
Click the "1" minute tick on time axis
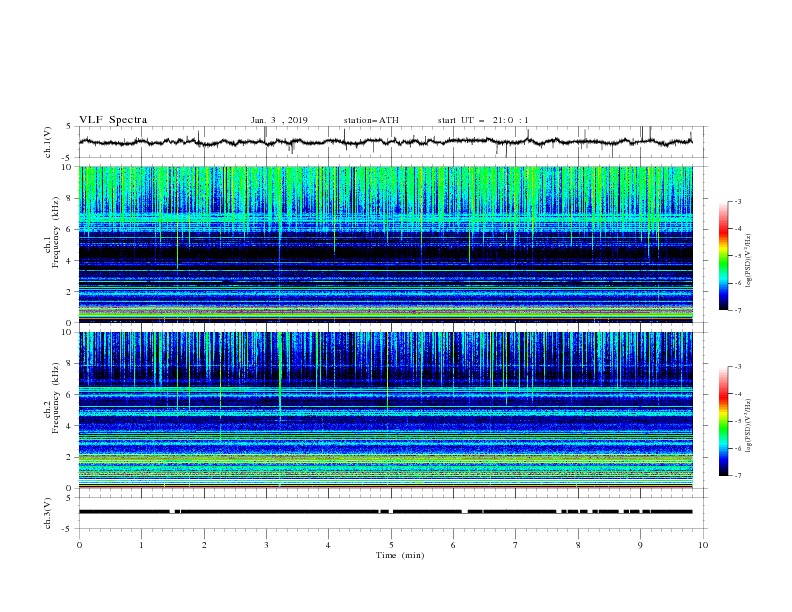[141, 545]
